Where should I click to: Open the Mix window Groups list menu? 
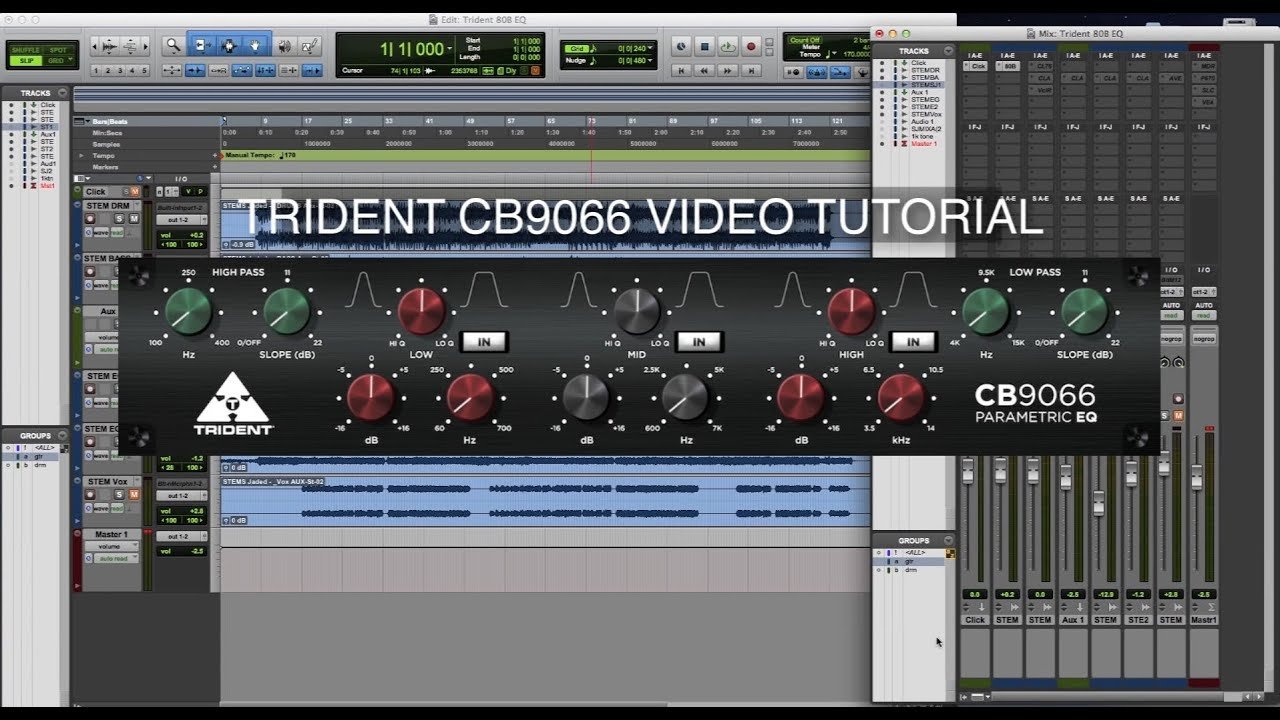click(x=949, y=540)
